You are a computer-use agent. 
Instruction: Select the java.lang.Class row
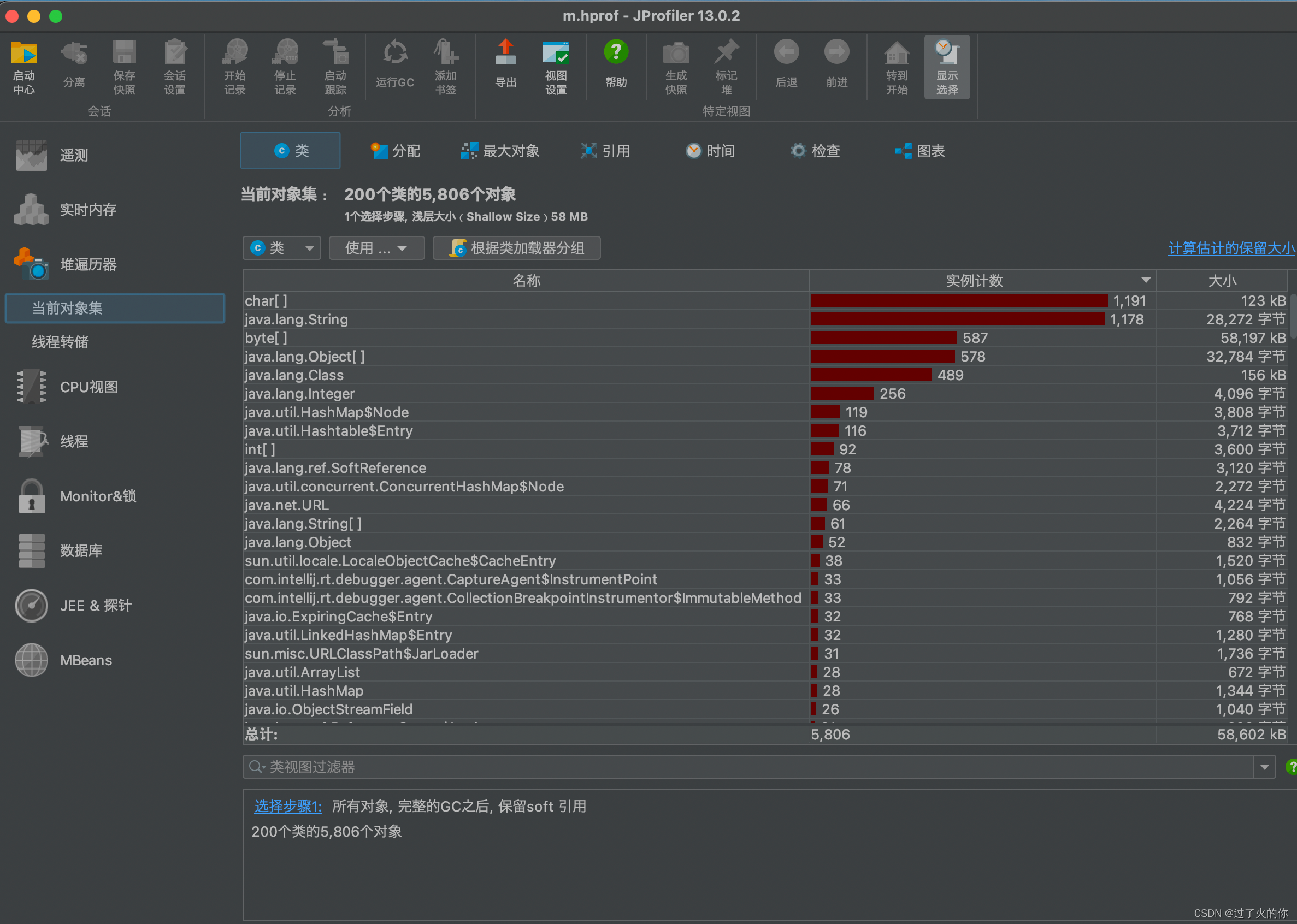pos(765,375)
